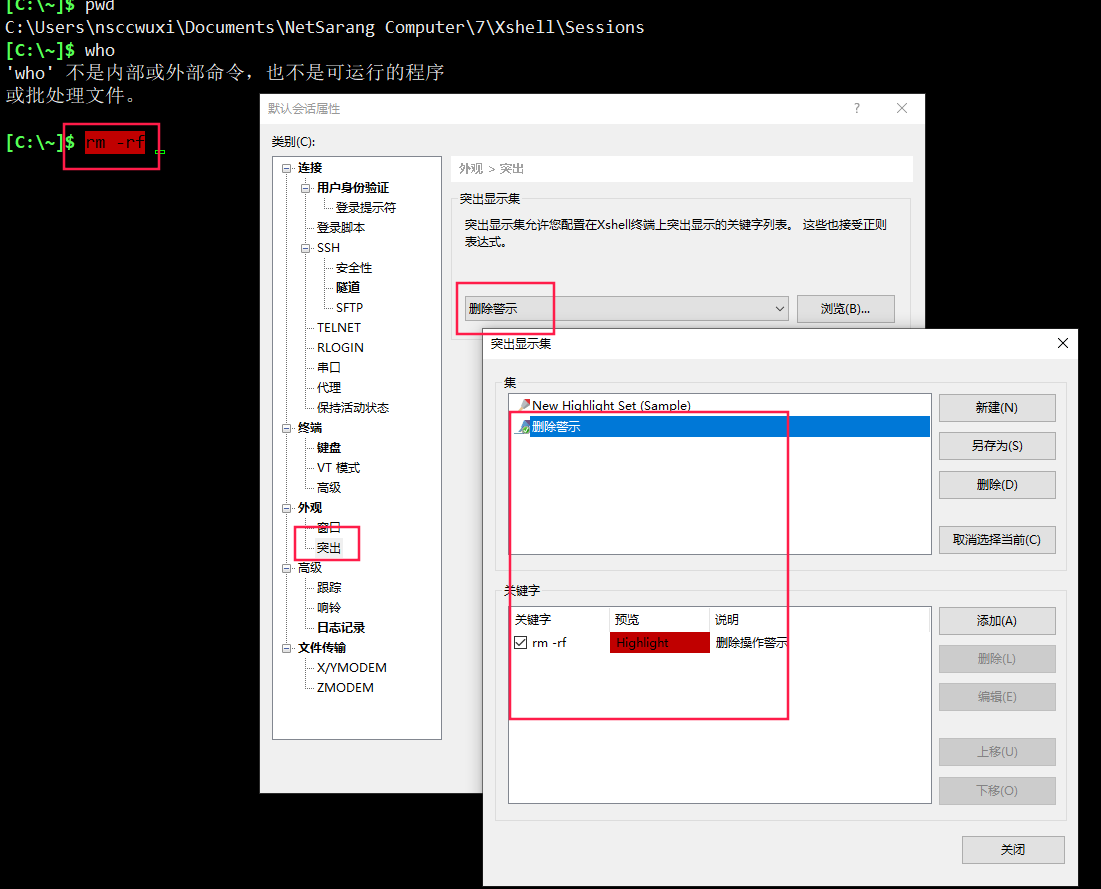Click the 另存为(S) button
Viewport: 1101px width, 889px height.
[x=997, y=446]
